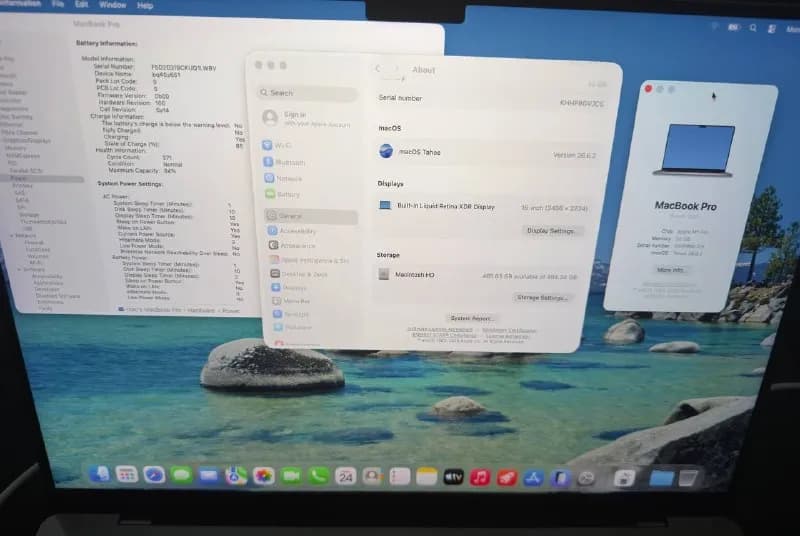The image size is (800, 536).
Task: Open the Phone app in the Dock
Action: coord(319,476)
